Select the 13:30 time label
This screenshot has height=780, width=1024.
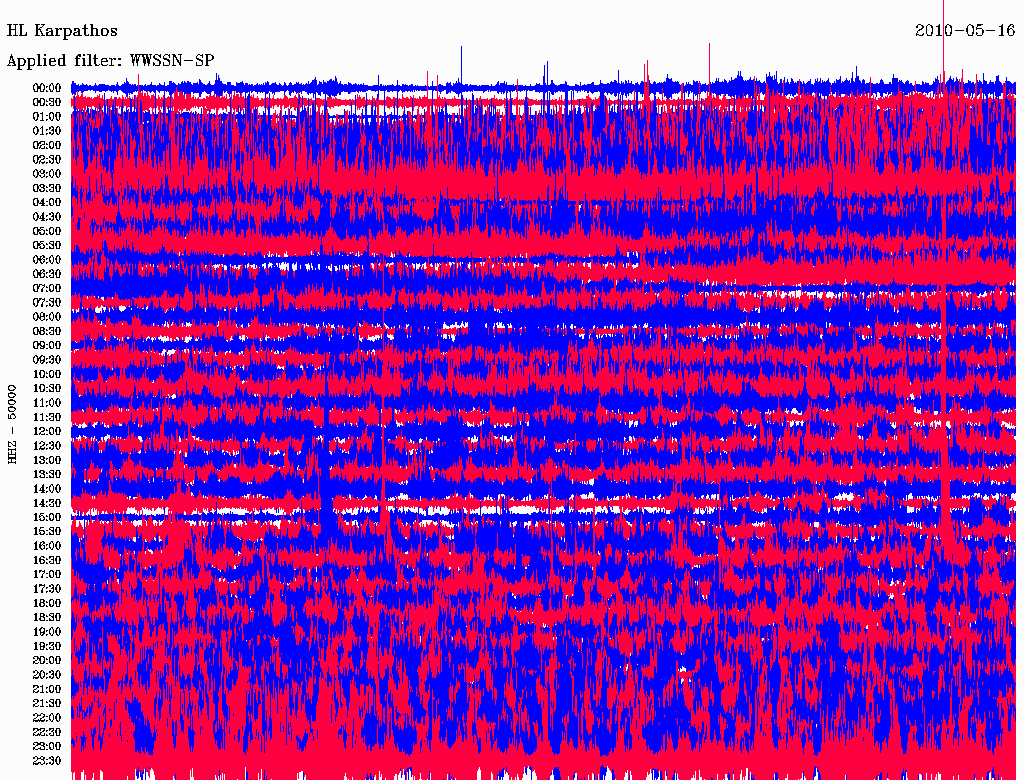(x=47, y=475)
